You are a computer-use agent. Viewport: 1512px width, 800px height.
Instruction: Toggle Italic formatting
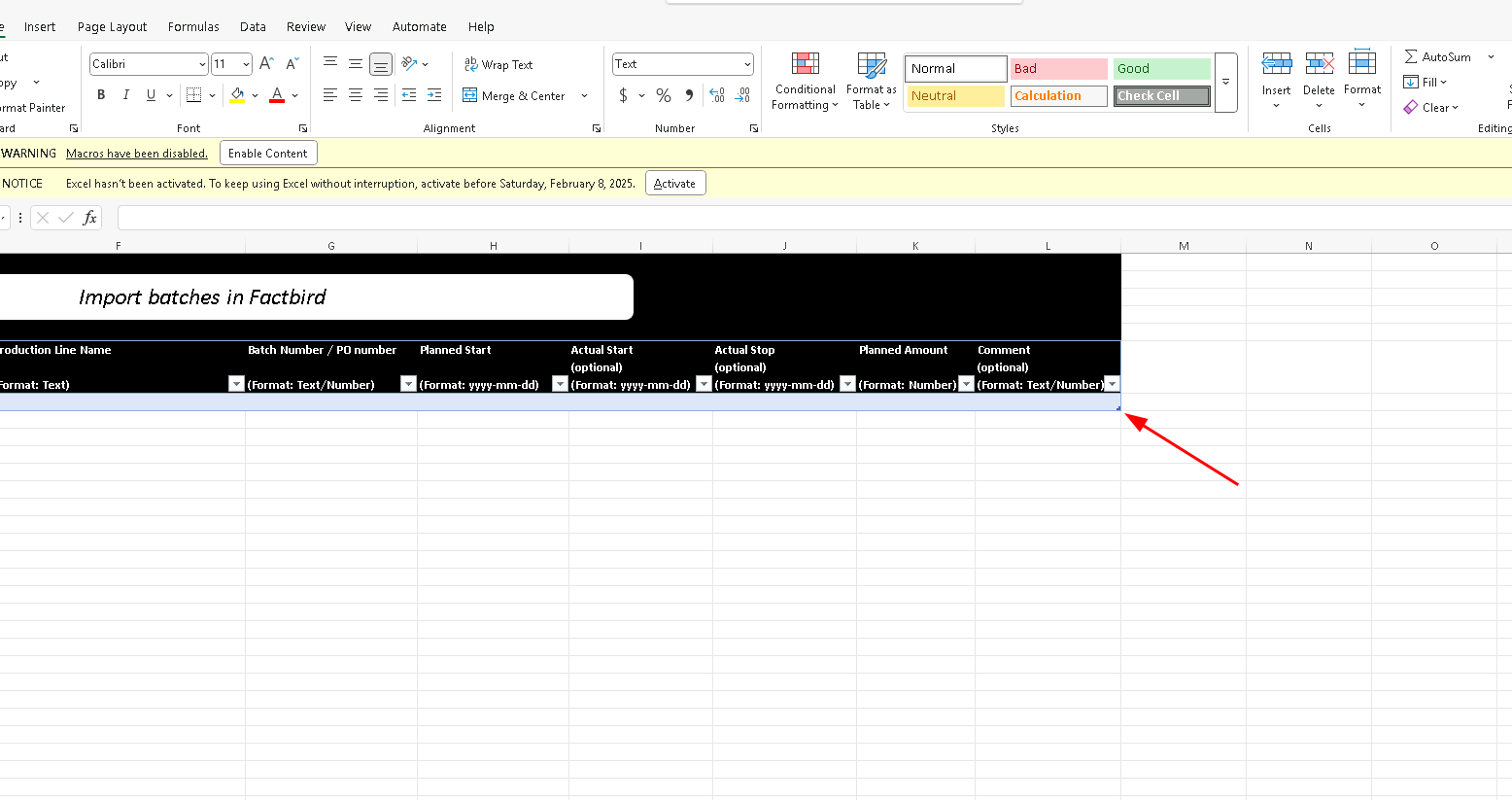[x=126, y=95]
